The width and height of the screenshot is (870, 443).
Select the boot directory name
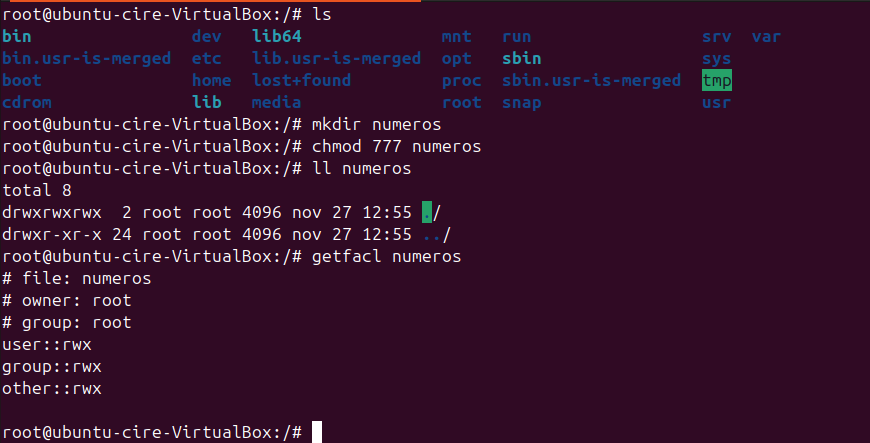tap(22, 80)
